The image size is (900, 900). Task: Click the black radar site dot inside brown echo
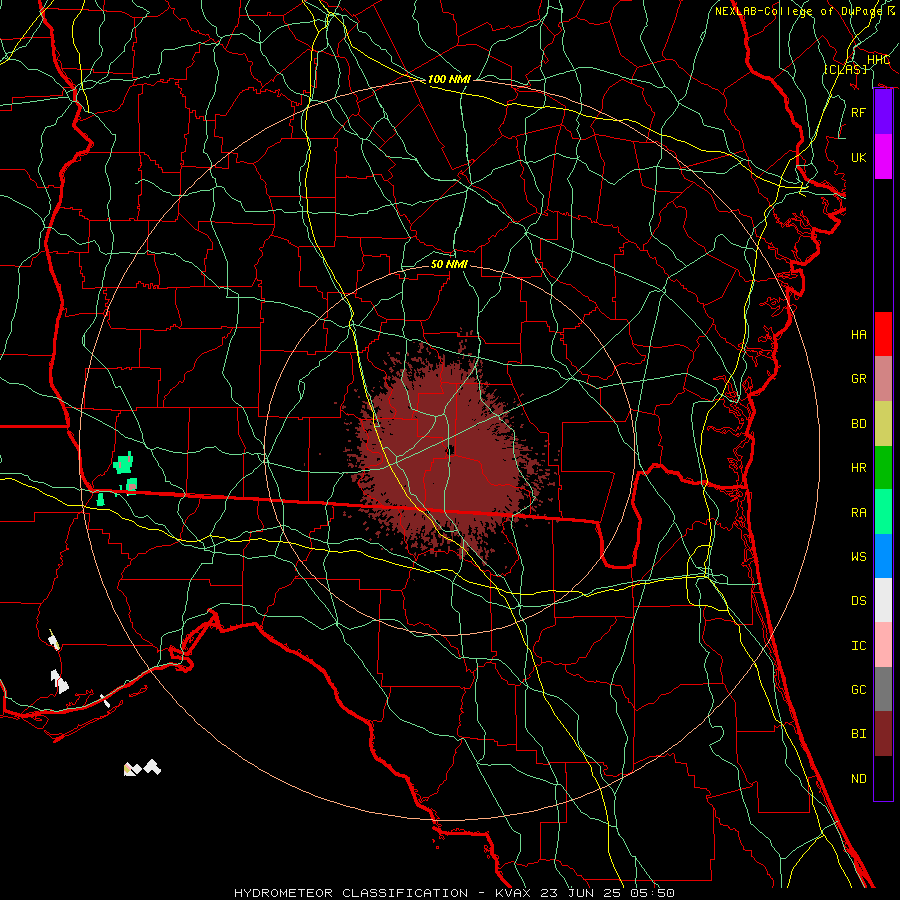(451, 449)
